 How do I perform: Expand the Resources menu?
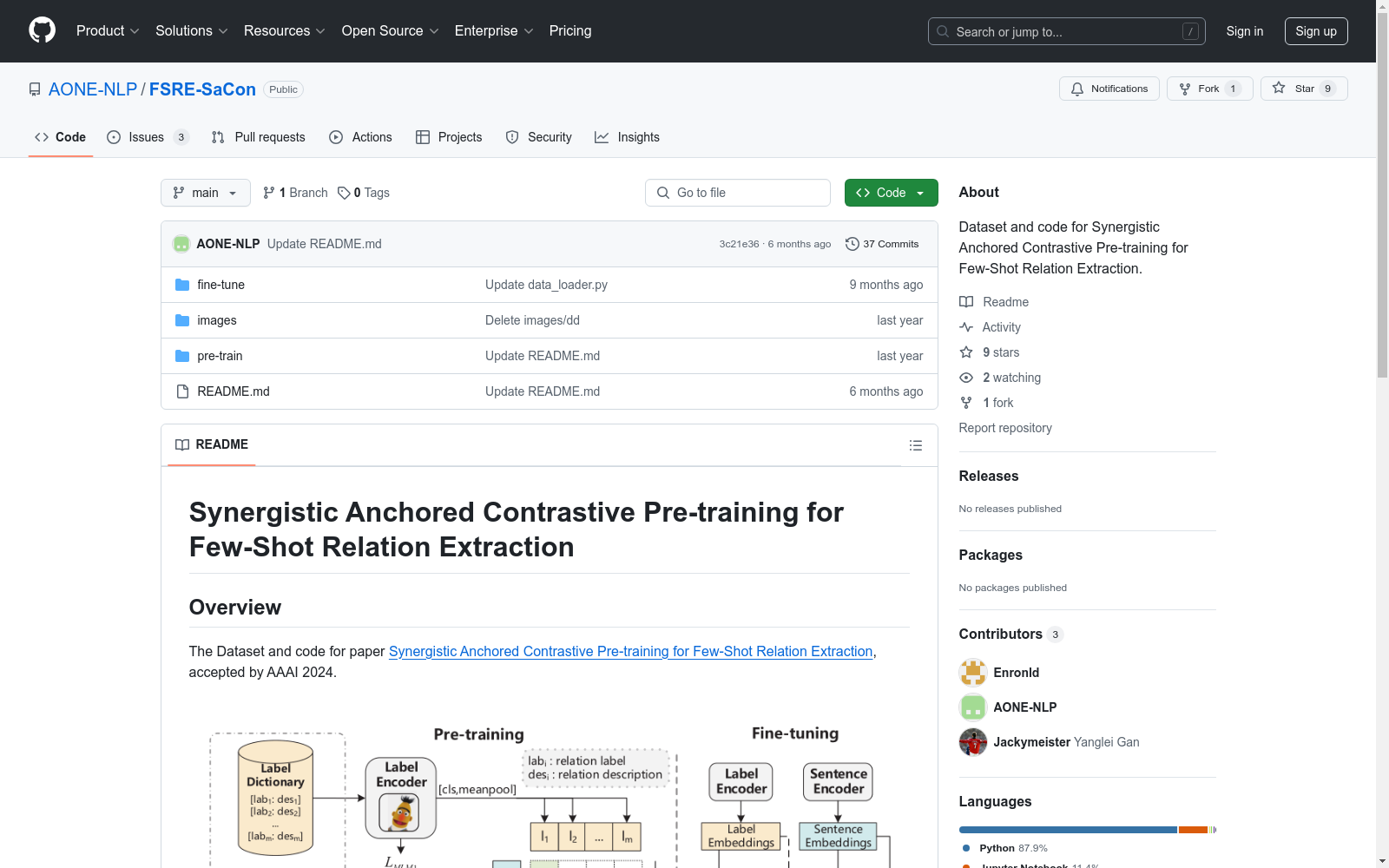(x=285, y=30)
